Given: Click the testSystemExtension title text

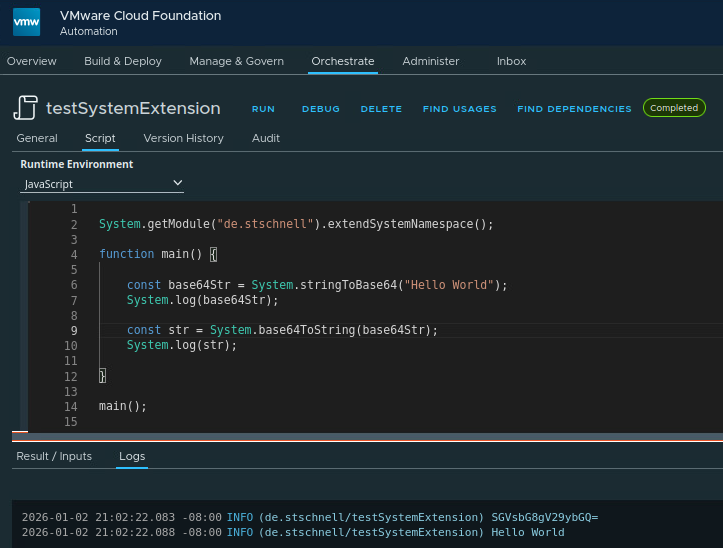Looking at the screenshot, I should pos(133,108).
